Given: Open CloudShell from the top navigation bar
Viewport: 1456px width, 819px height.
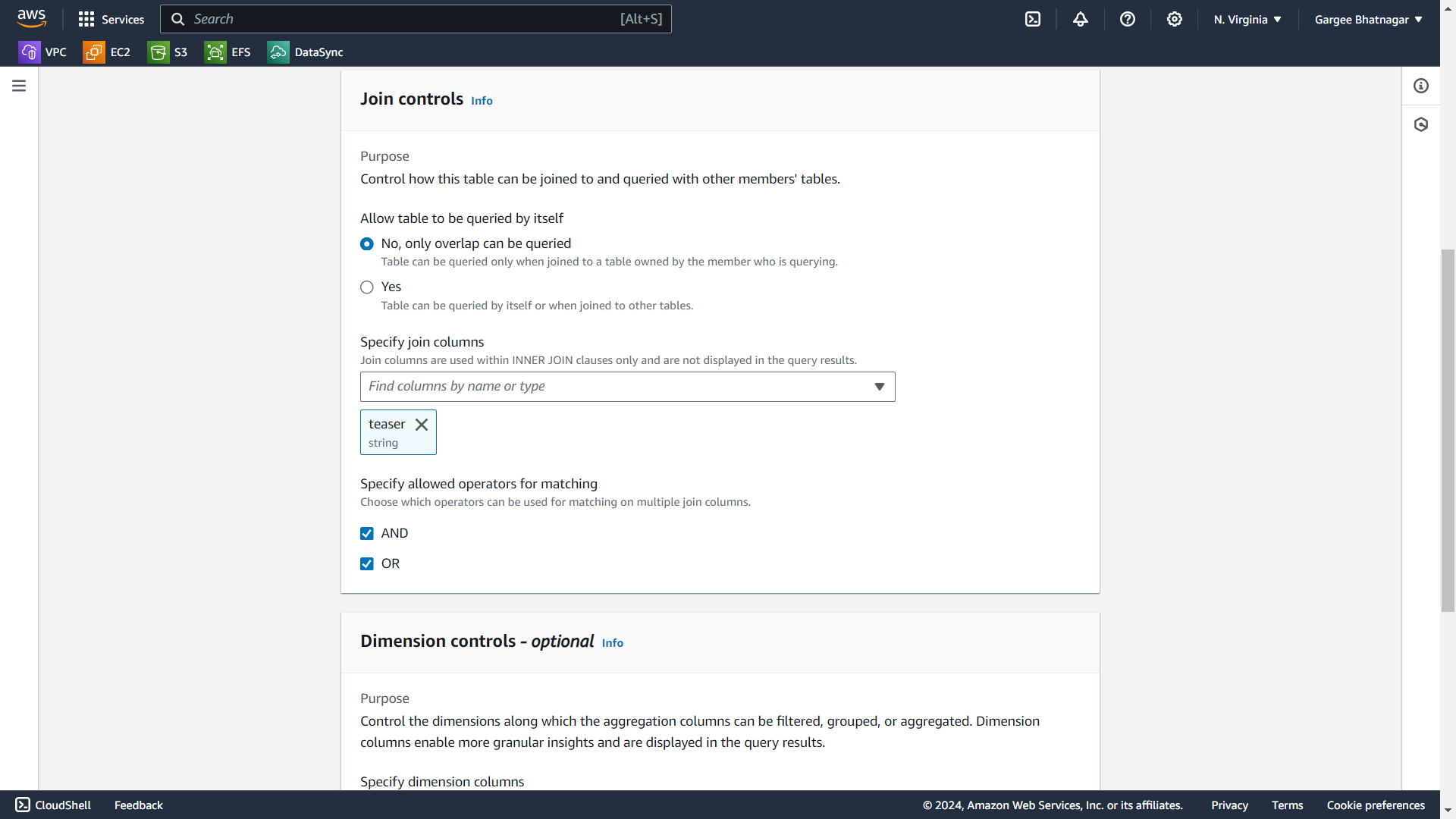Looking at the screenshot, I should point(1033,19).
